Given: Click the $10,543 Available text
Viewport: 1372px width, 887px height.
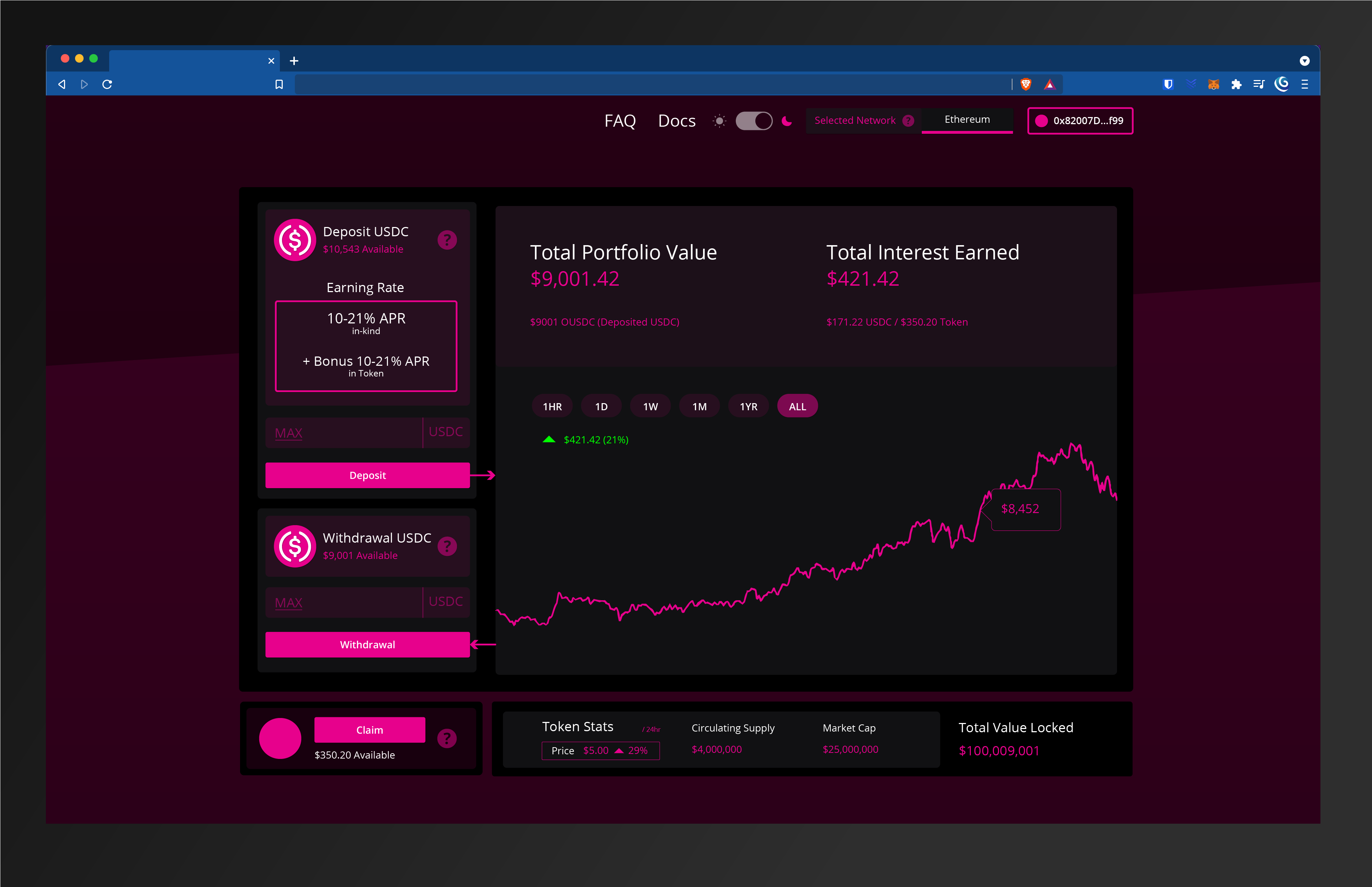Looking at the screenshot, I should [363, 249].
